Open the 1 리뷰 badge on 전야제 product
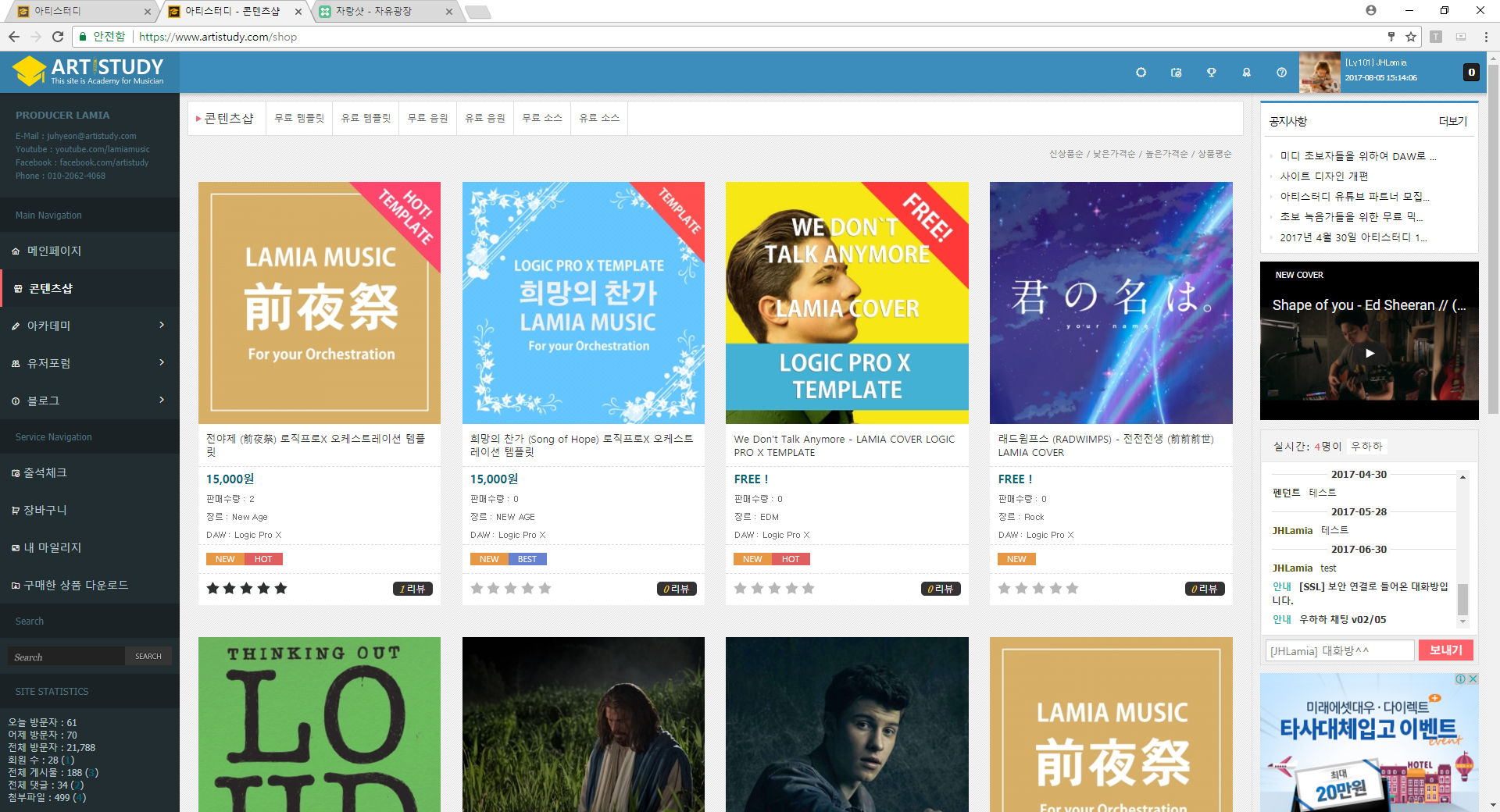The image size is (1500, 812). (x=412, y=589)
